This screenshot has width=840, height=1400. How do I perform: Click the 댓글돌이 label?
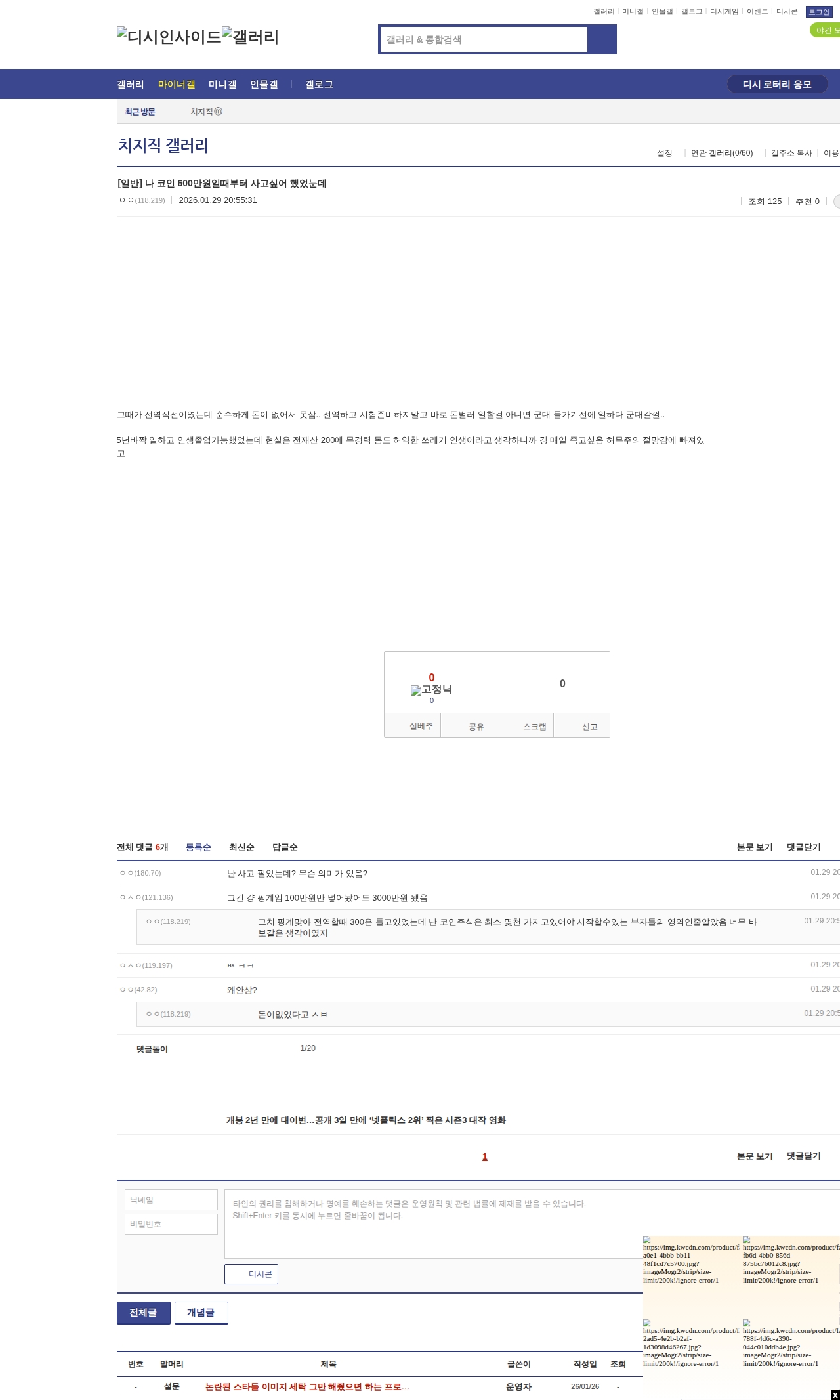tap(152, 1049)
